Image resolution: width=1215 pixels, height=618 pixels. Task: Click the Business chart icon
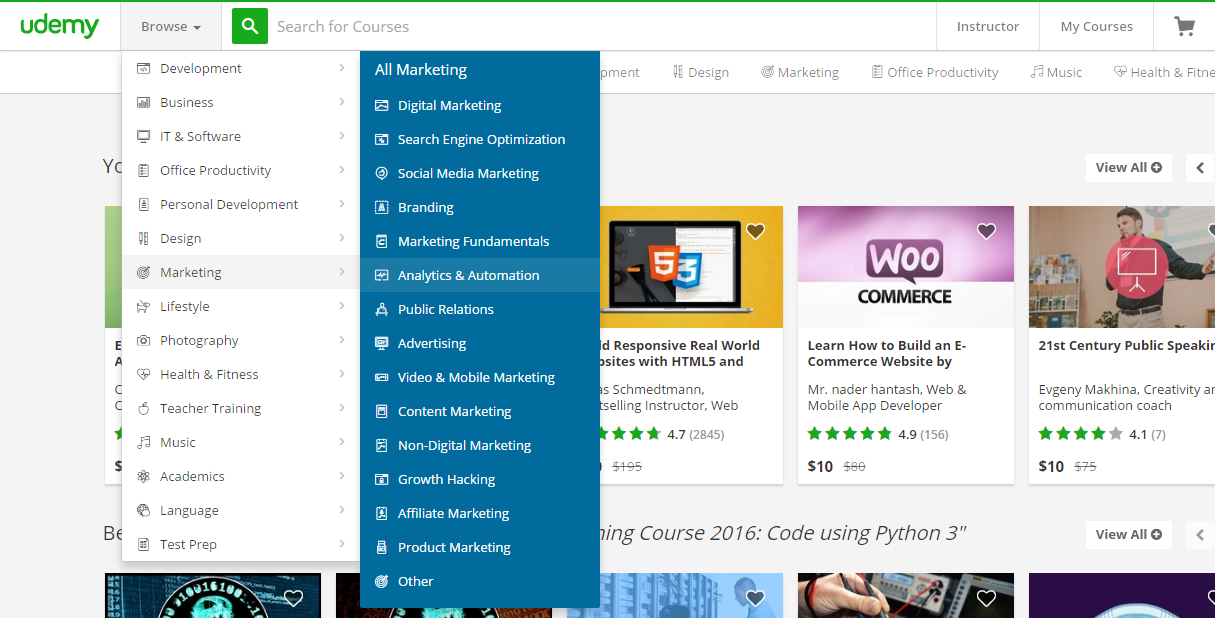click(x=143, y=102)
